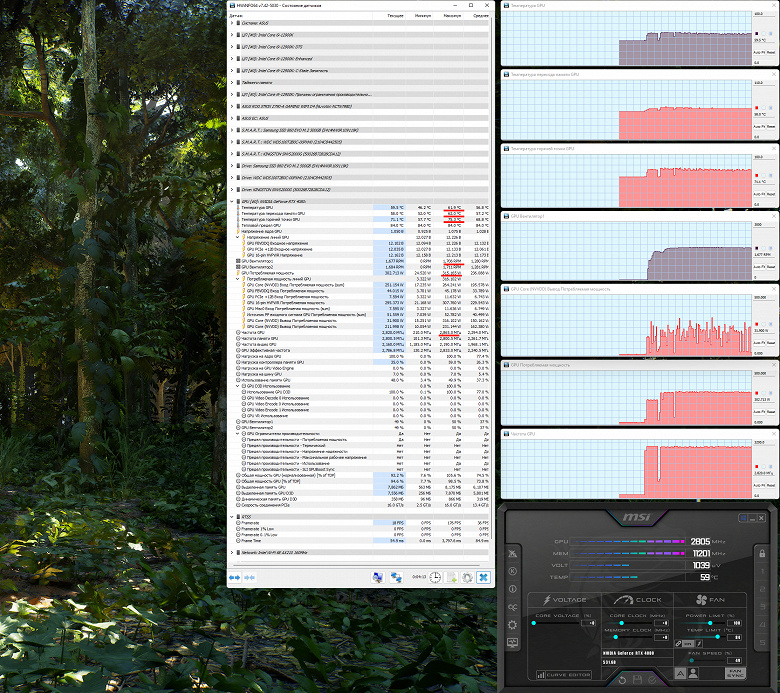Click the Afterburner reset-to-defaults arrow icon
This screenshot has height=693, width=780.
pyautogui.click(x=622, y=680)
